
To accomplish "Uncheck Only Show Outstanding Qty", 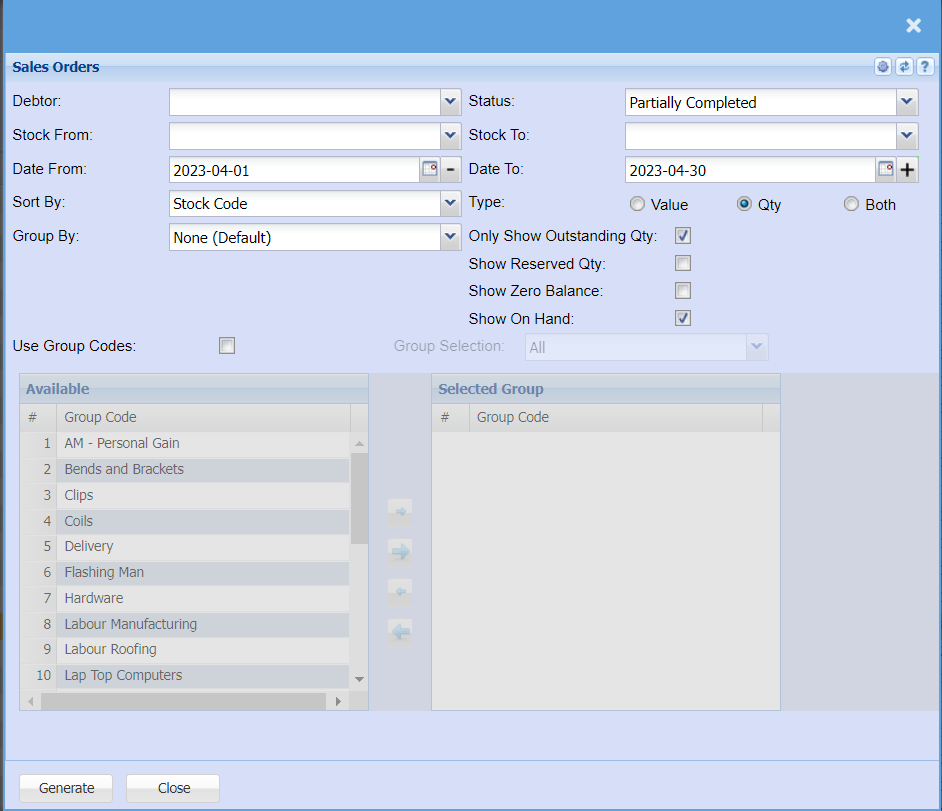I will [x=683, y=237].
